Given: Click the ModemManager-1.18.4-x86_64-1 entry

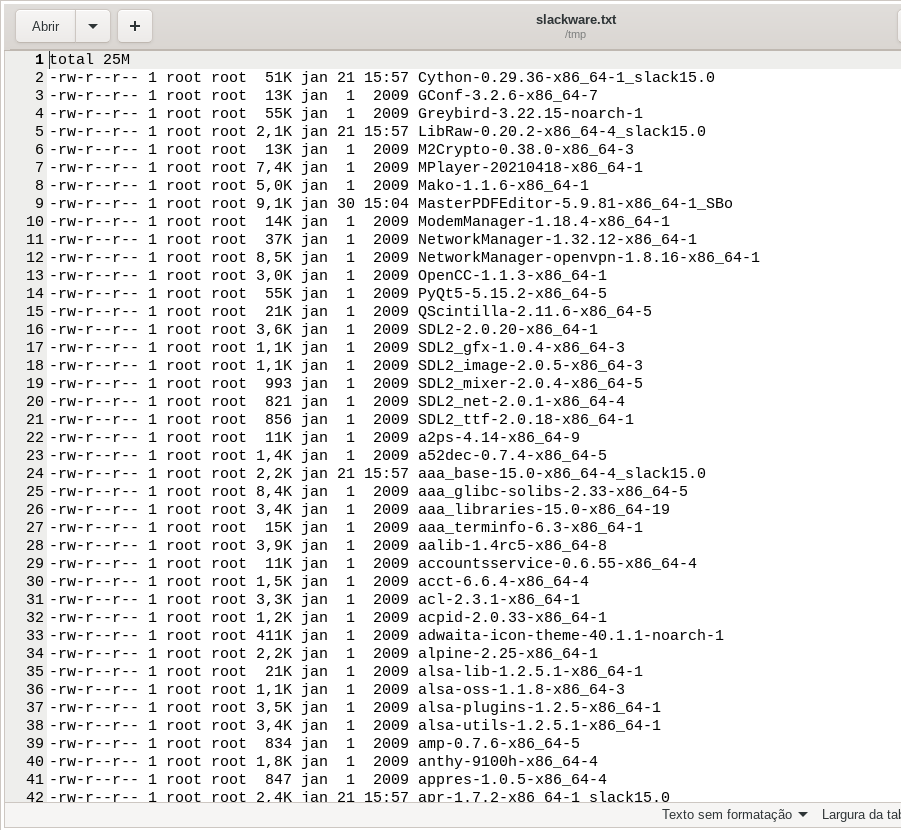Looking at the screenshot, I should [544, 221].
